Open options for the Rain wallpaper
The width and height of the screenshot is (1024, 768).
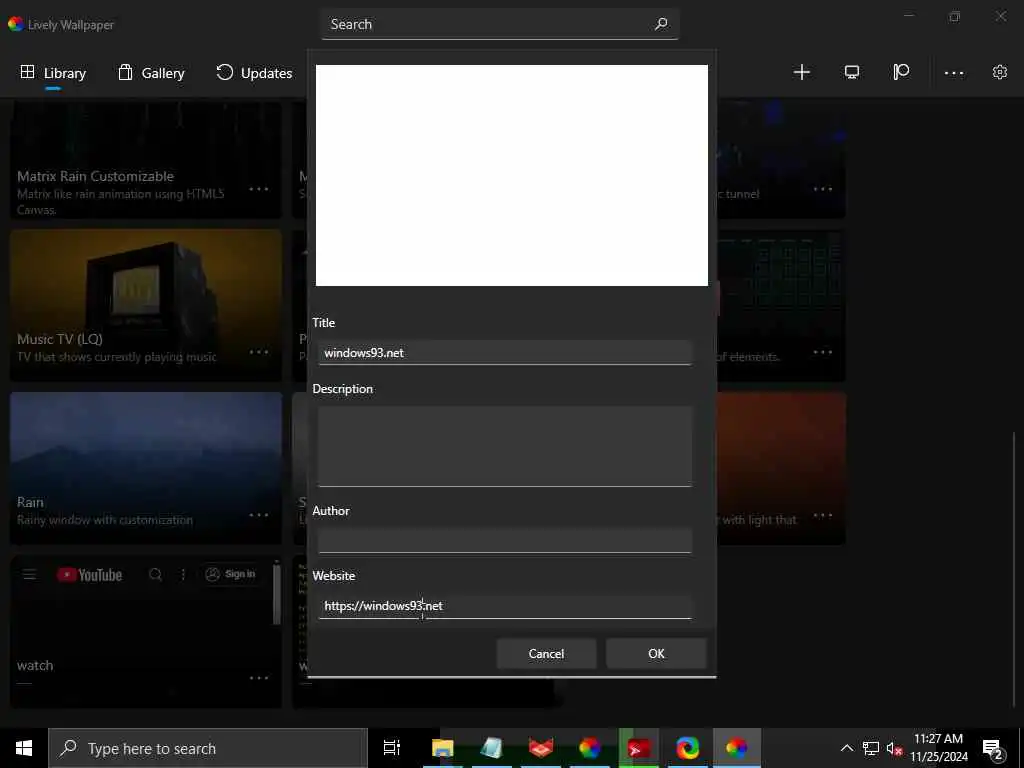click(259, 515)
